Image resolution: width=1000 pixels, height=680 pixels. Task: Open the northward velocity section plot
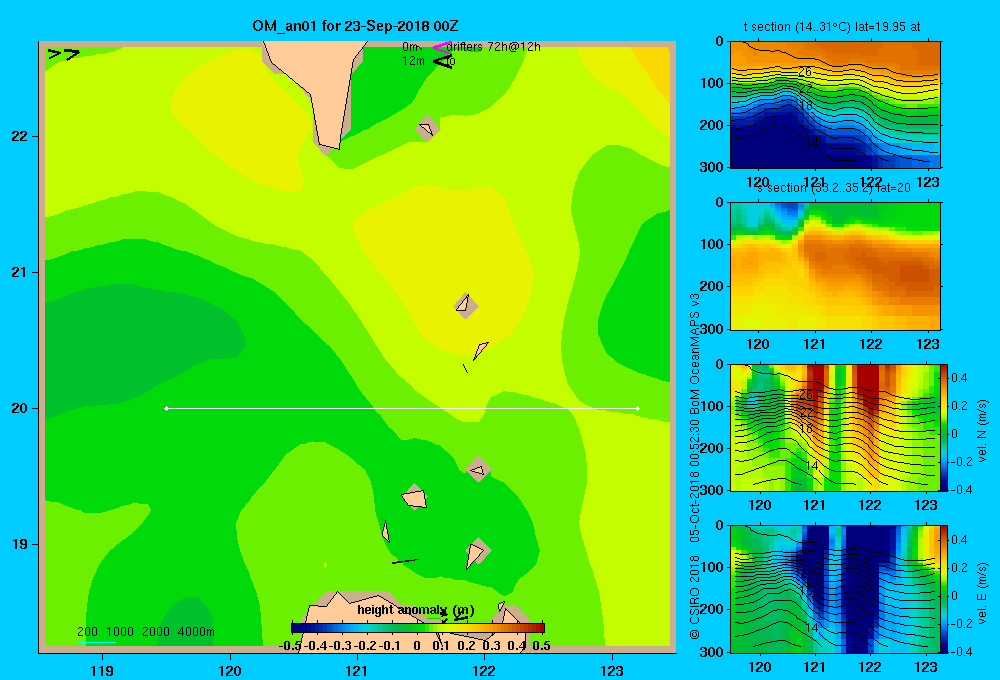[835, 427]
